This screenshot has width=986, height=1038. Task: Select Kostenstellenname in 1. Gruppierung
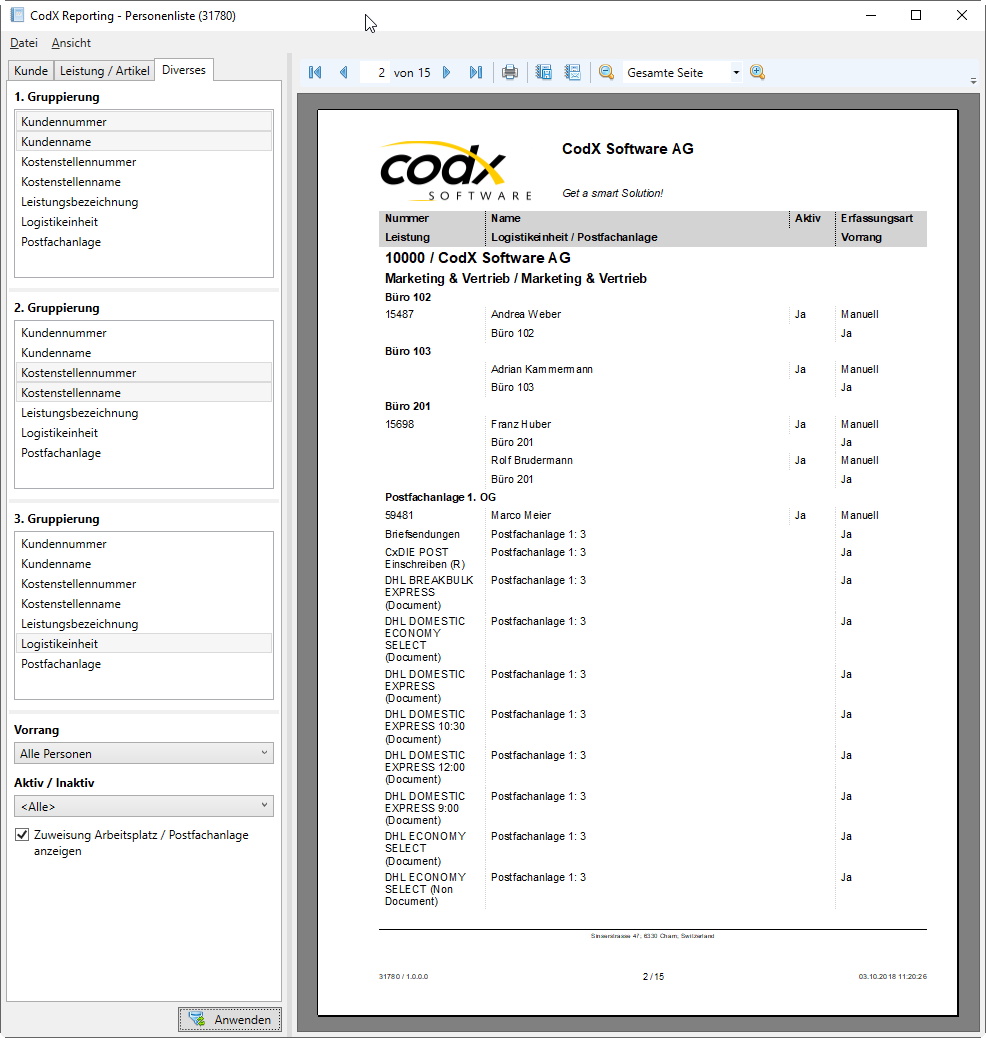click(x=144, y=181)
